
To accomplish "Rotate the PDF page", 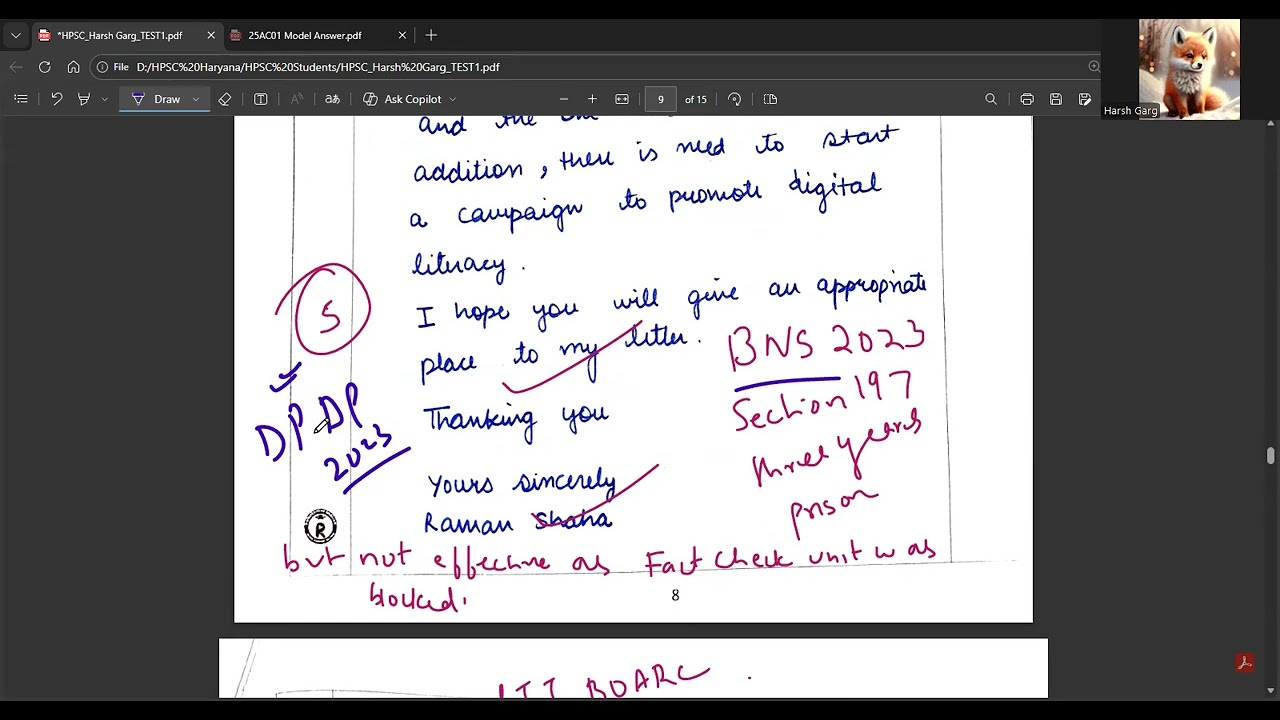I will tap(735, 99).
